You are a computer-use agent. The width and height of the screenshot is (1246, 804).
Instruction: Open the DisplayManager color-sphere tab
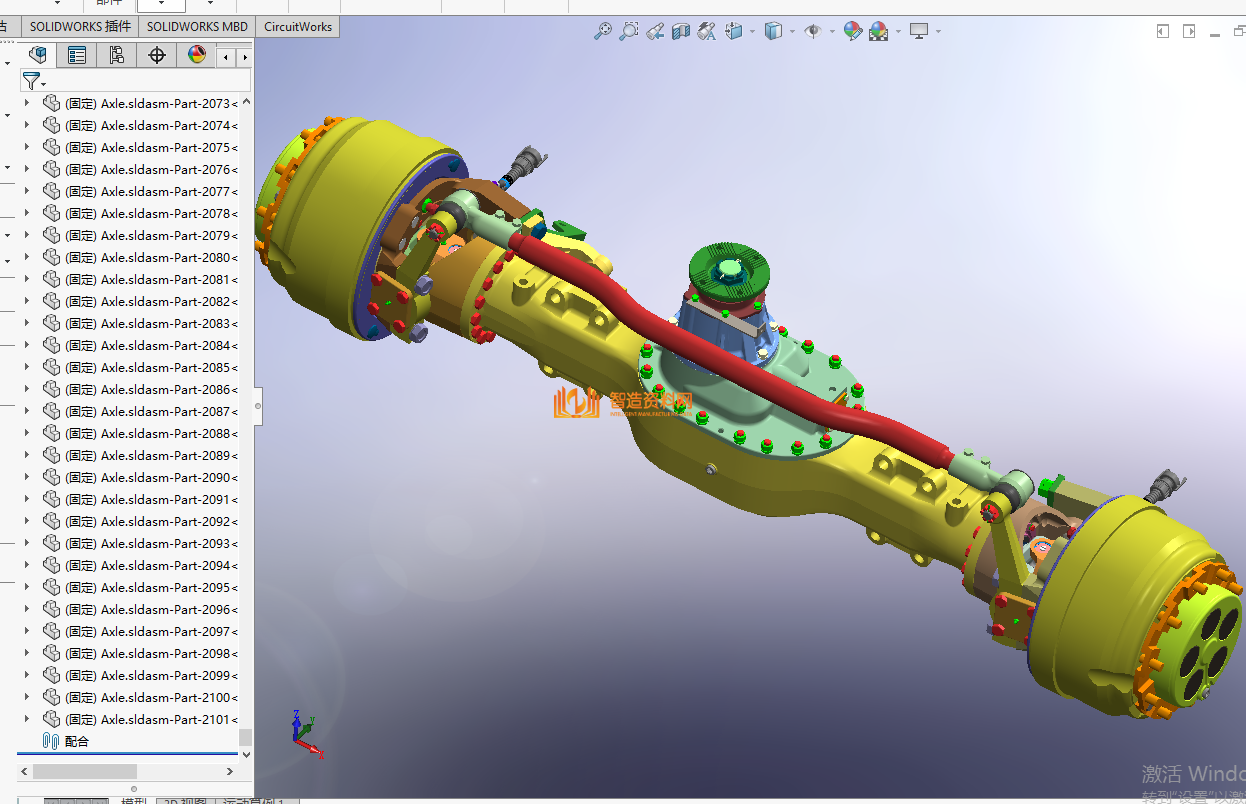[197, 55]
